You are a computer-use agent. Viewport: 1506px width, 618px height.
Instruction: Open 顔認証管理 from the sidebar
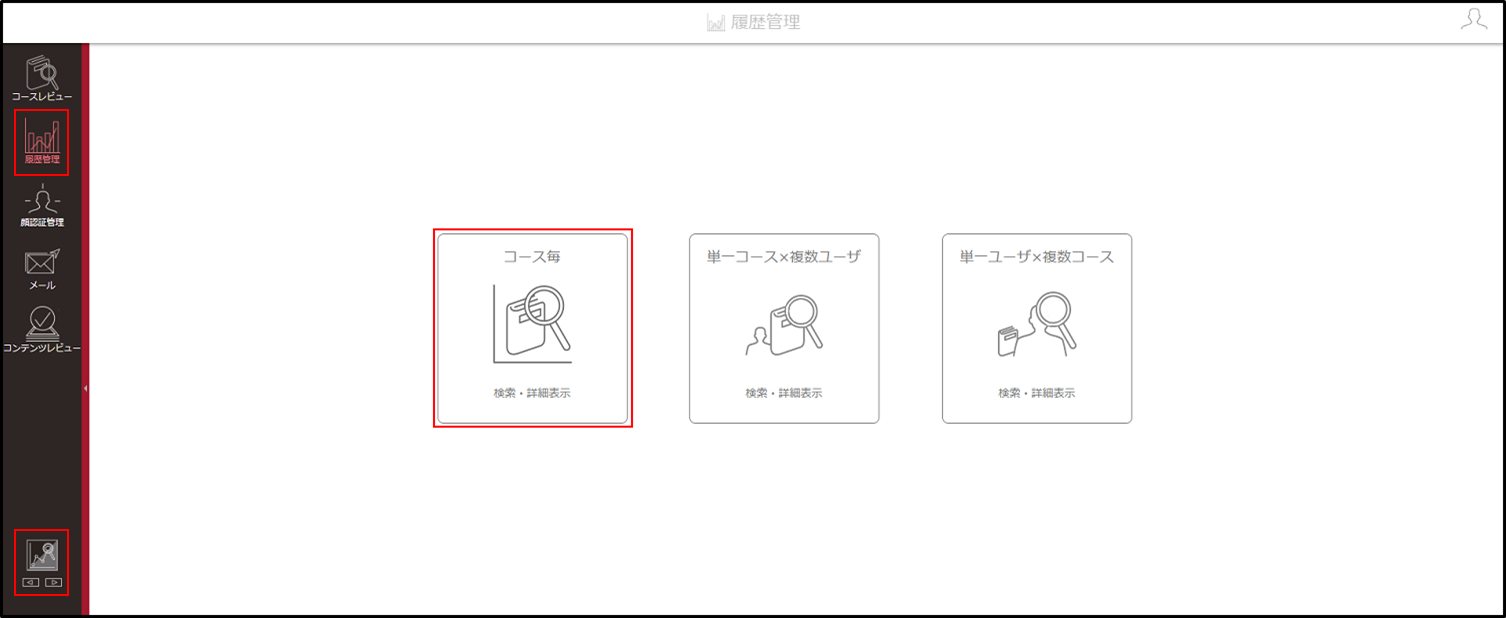(42, 206)
